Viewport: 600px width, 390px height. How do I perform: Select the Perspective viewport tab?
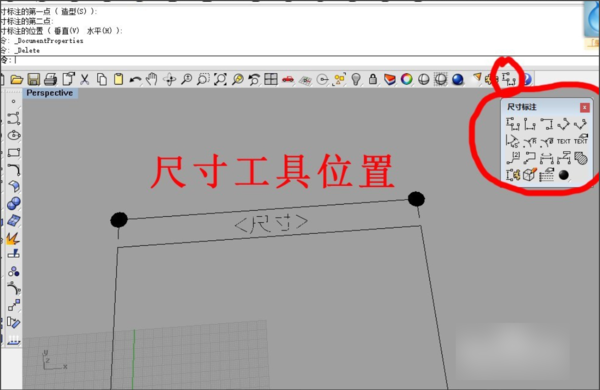[50, 93]
